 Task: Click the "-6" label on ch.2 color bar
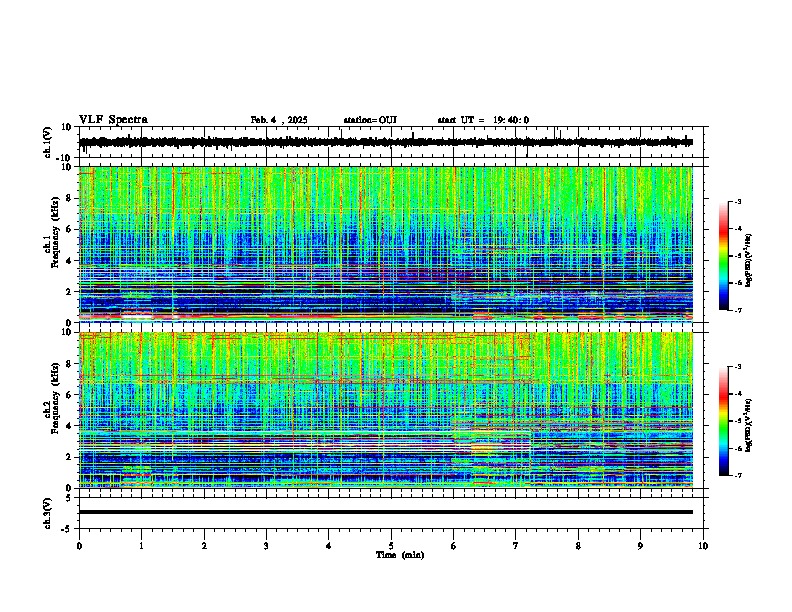pyautogui.click(x=737, y=448)
